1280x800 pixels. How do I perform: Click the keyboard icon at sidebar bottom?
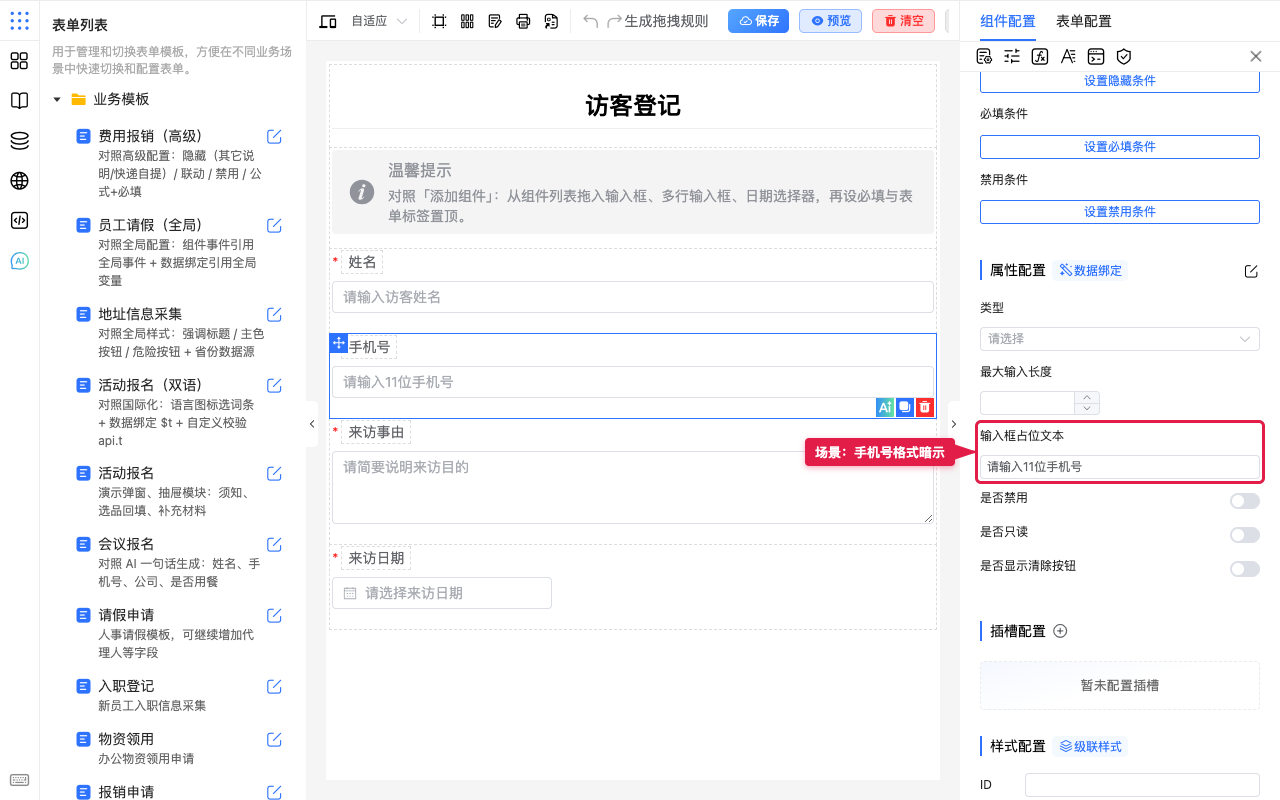pyautogui.click(x=19, y=780)
